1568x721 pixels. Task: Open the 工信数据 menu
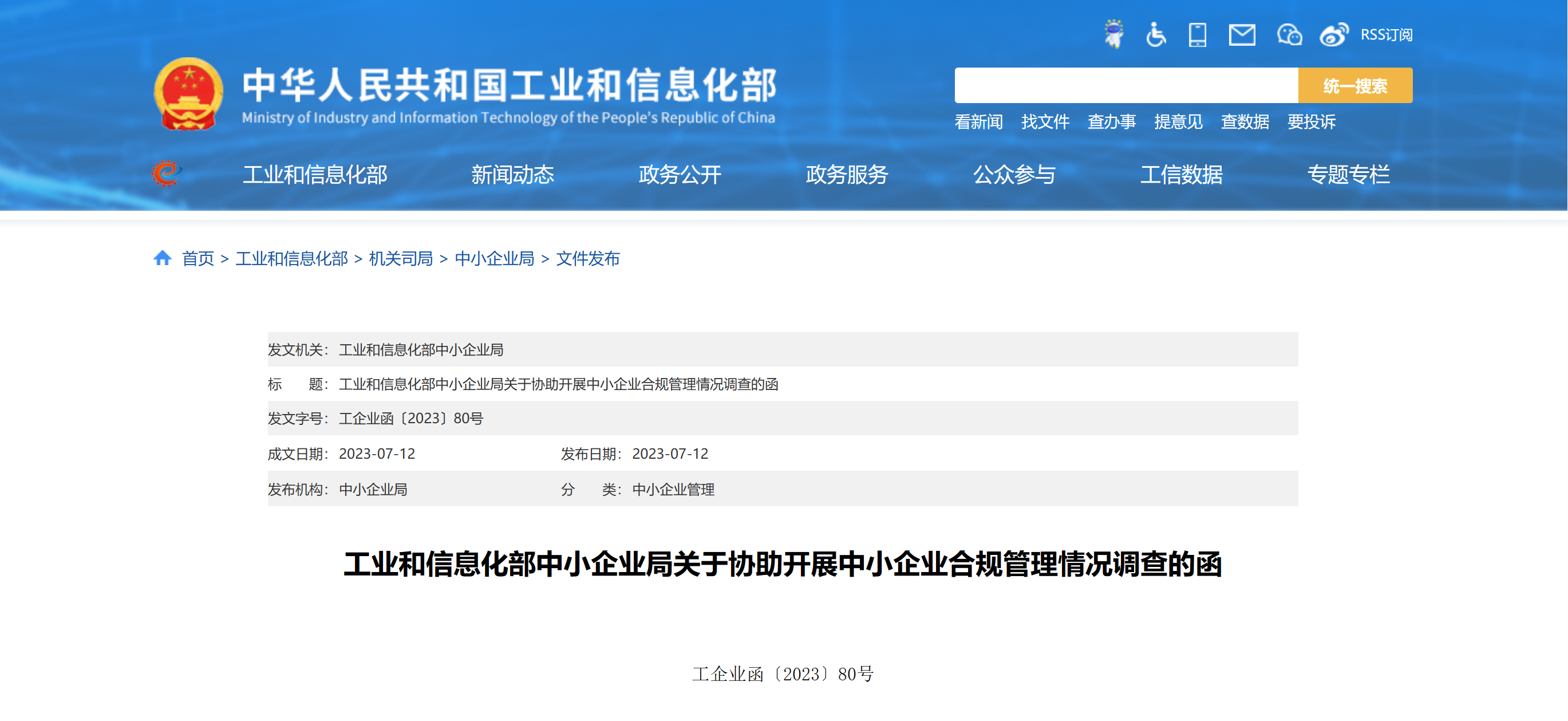(x=1181, y=175)
